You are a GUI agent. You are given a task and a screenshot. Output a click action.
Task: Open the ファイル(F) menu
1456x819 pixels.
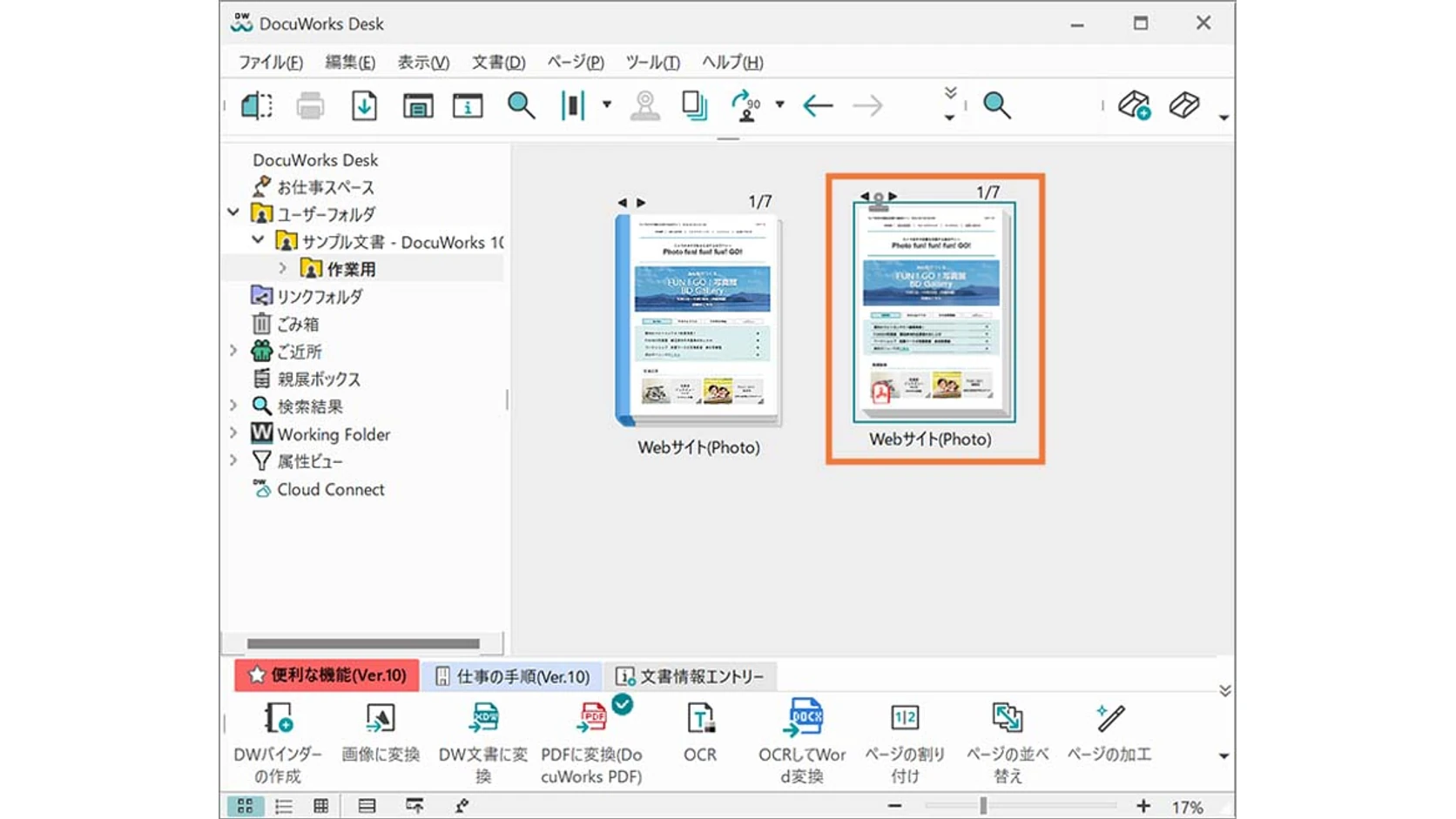point(271,62)
